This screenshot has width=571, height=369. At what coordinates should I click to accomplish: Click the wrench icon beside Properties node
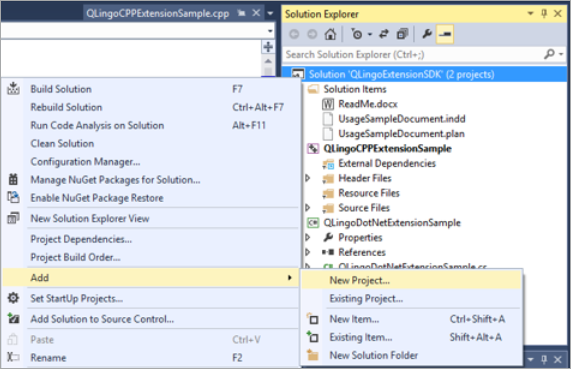point(328,238)
